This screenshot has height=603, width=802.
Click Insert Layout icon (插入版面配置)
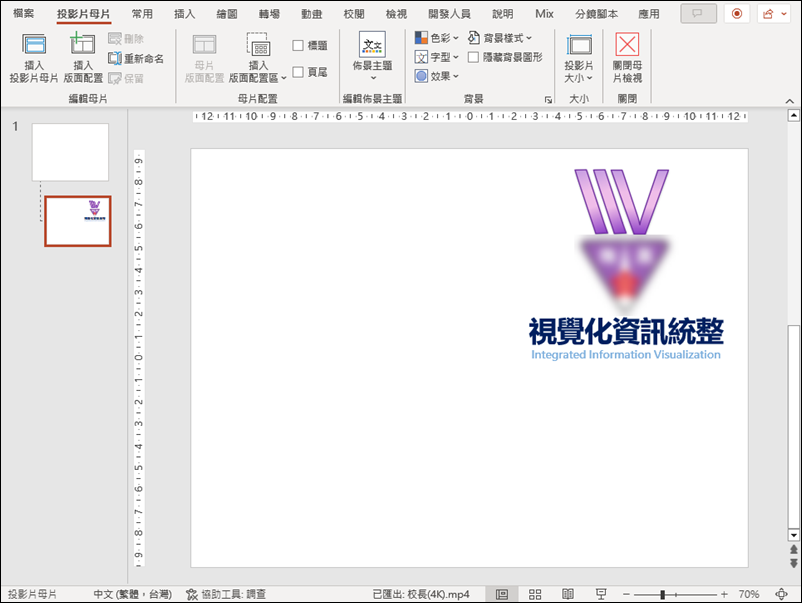(x=83, y=57)
